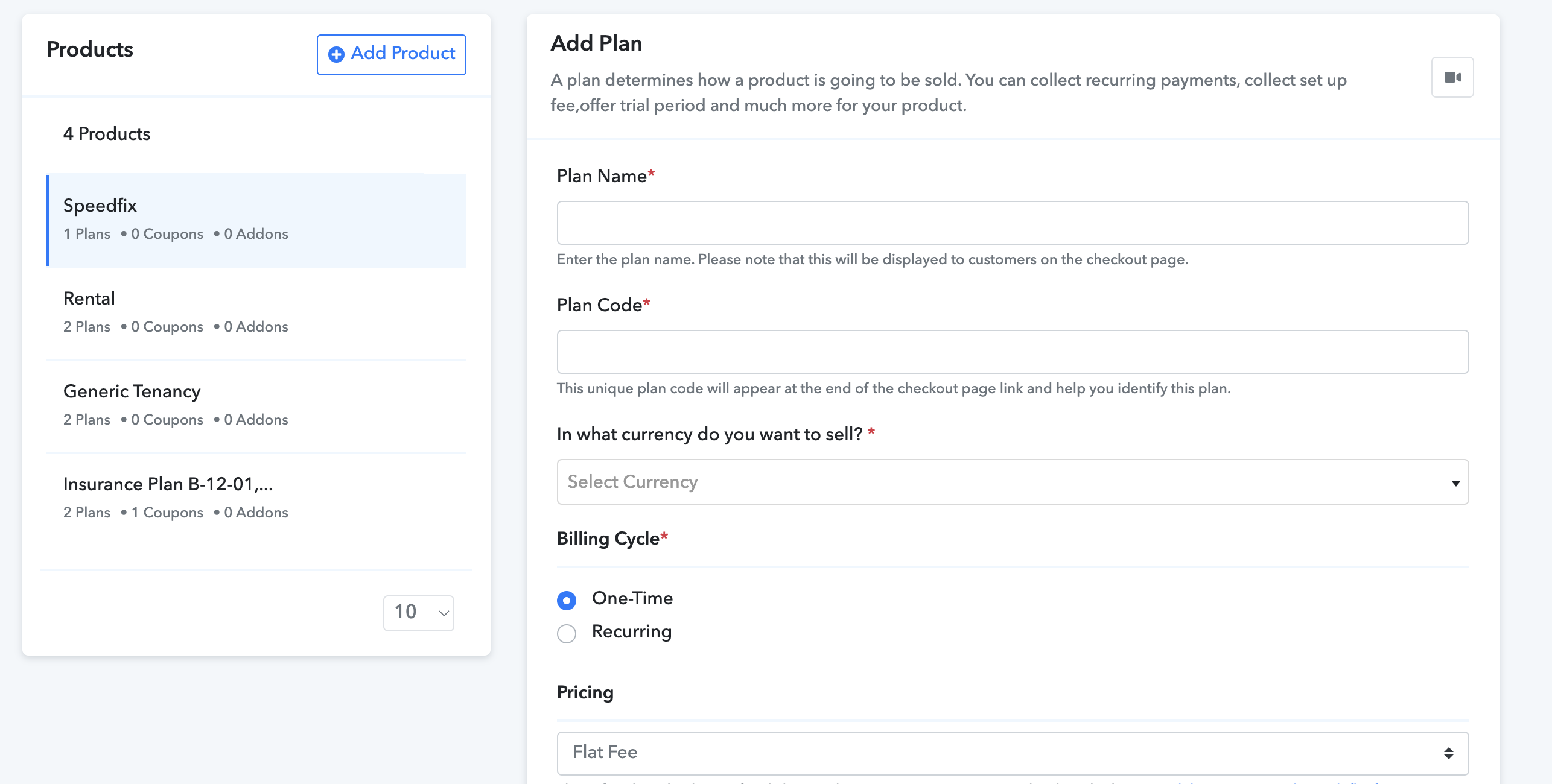Open the 10 items per page dropdown
This screenshot has height=784, width=1552.
(x=419, y=613)
